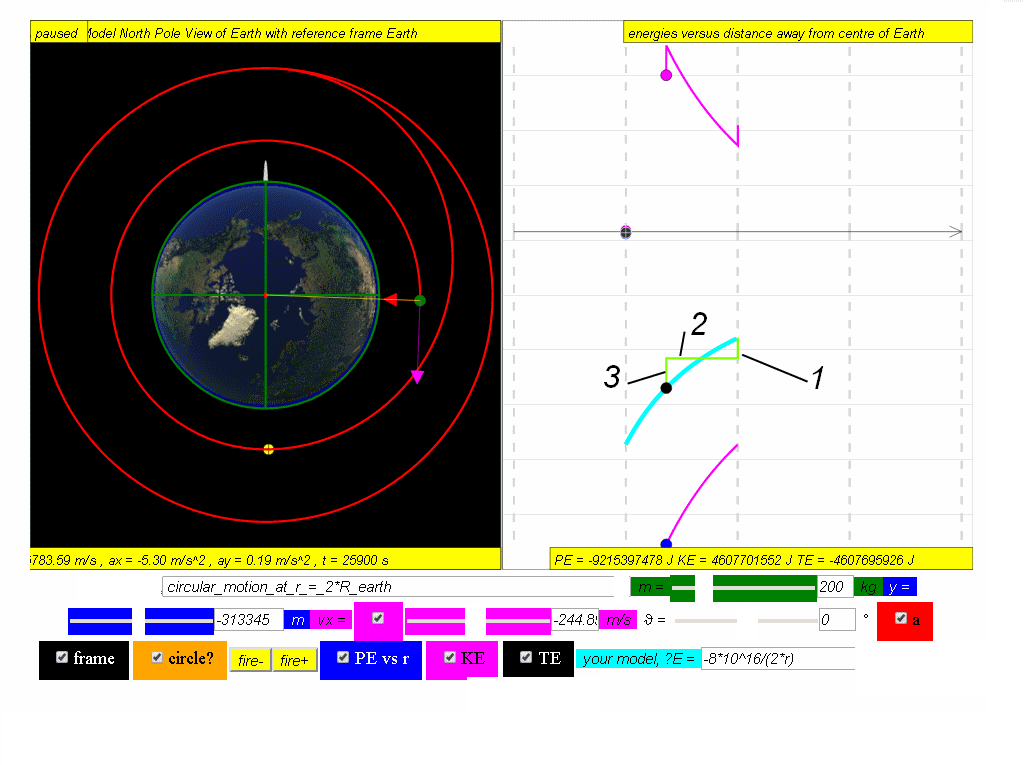Adjust the magenta vx velocity slider

click(478, 621)
